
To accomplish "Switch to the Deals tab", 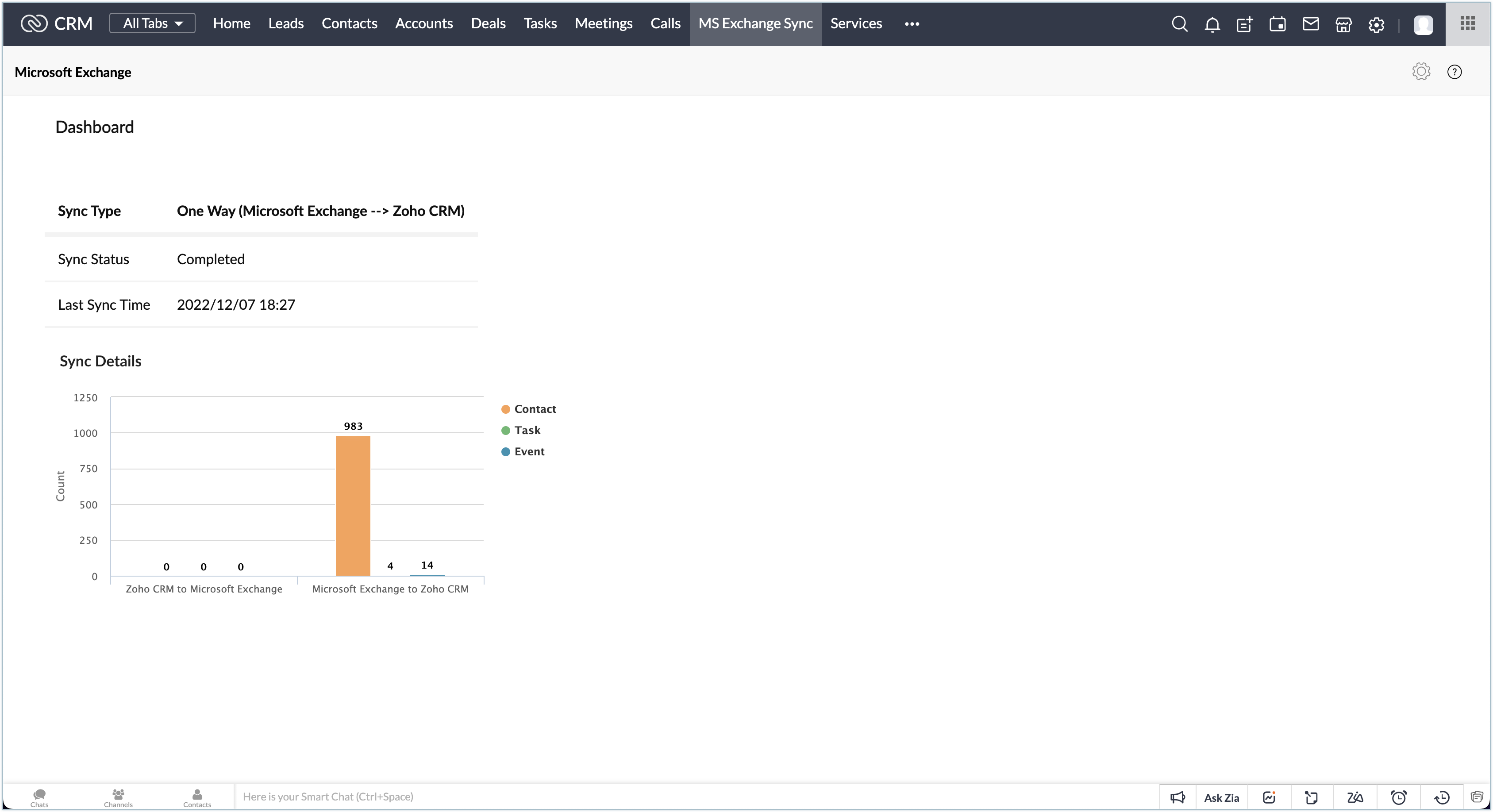I will [488, 23].
